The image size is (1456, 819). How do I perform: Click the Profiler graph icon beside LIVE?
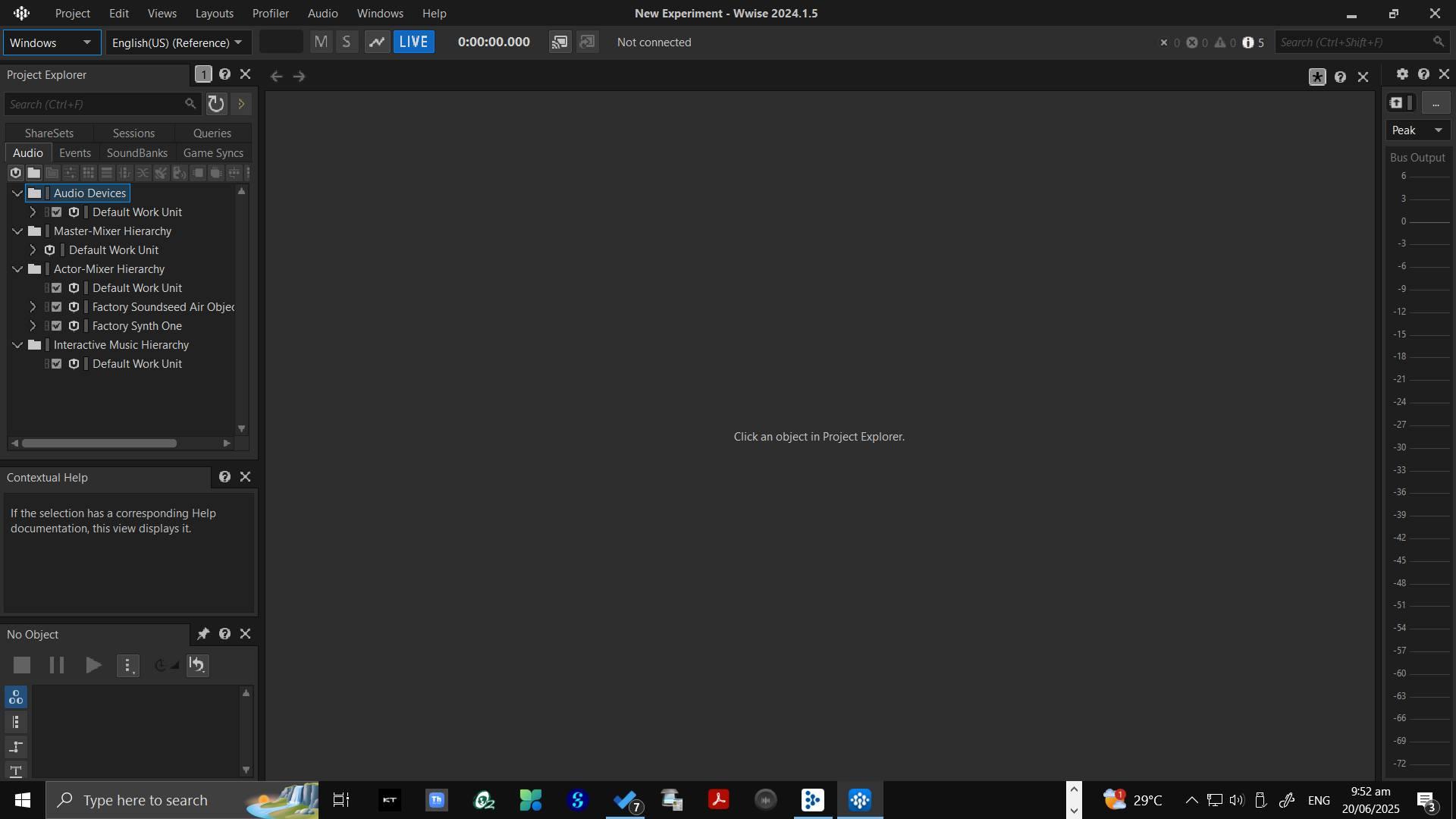(377, 42)
